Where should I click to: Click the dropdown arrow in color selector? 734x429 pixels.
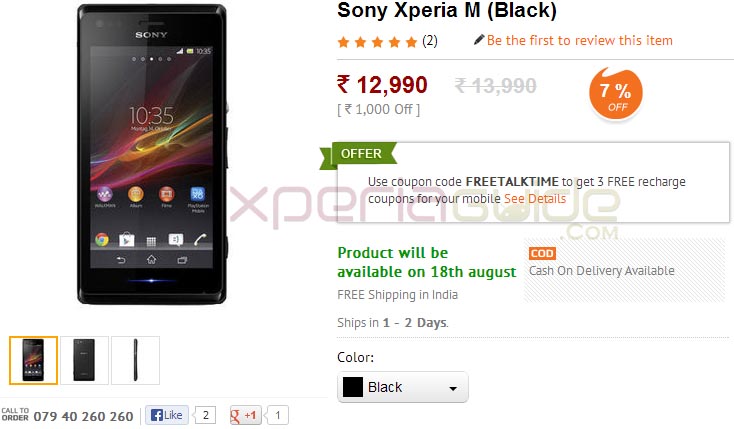pyautogui.click(x=453, y=389)
